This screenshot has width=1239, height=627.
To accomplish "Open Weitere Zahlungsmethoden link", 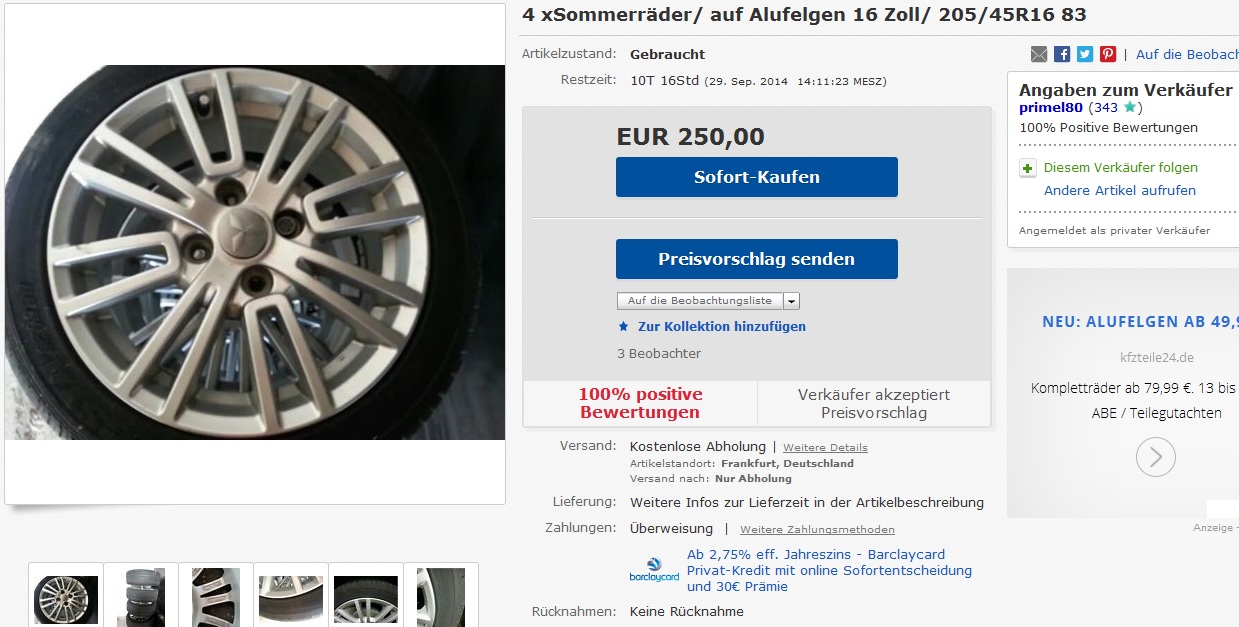I will [817, 529].
